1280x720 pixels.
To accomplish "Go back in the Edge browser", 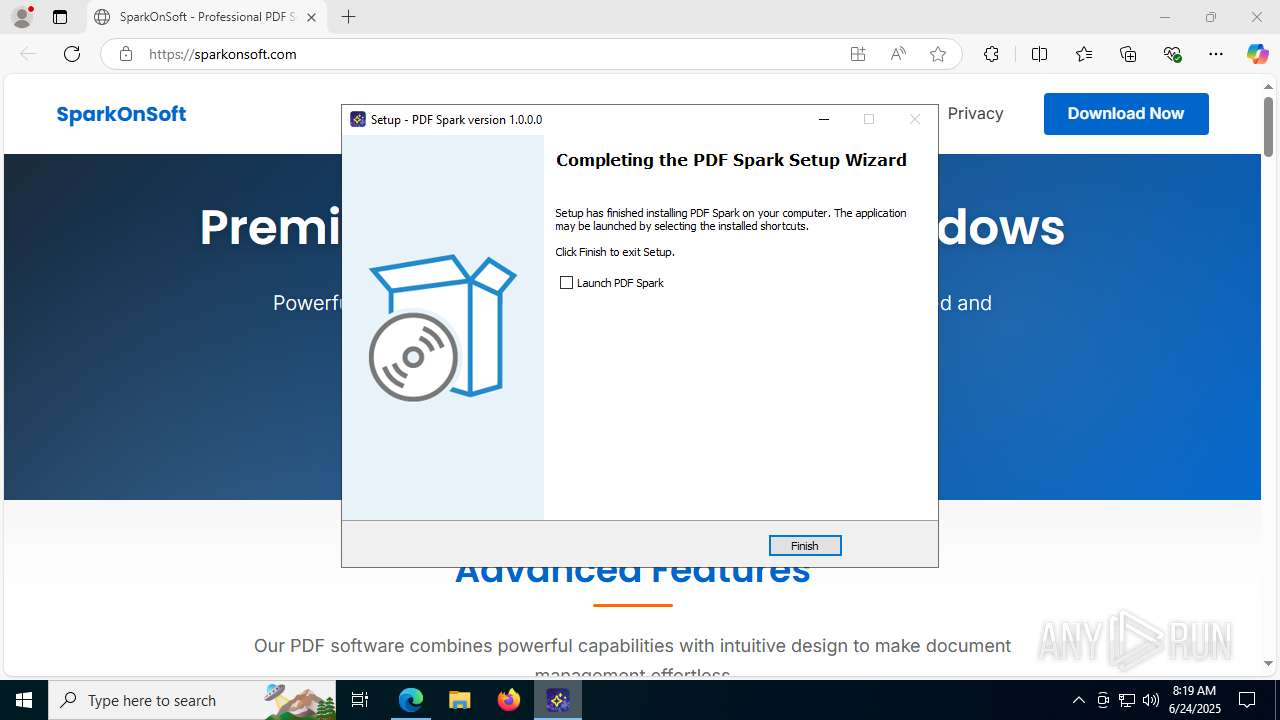I will tap(28, 54).
